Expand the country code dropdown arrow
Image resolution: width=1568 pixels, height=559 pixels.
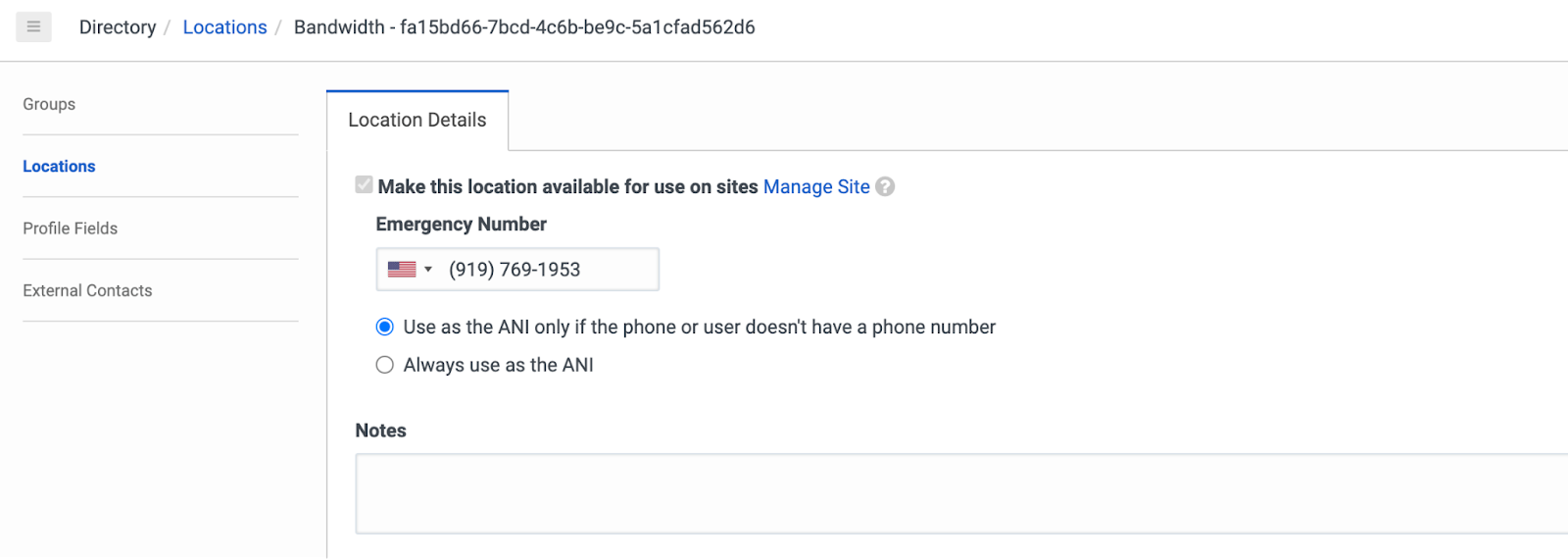coord(428,270)
